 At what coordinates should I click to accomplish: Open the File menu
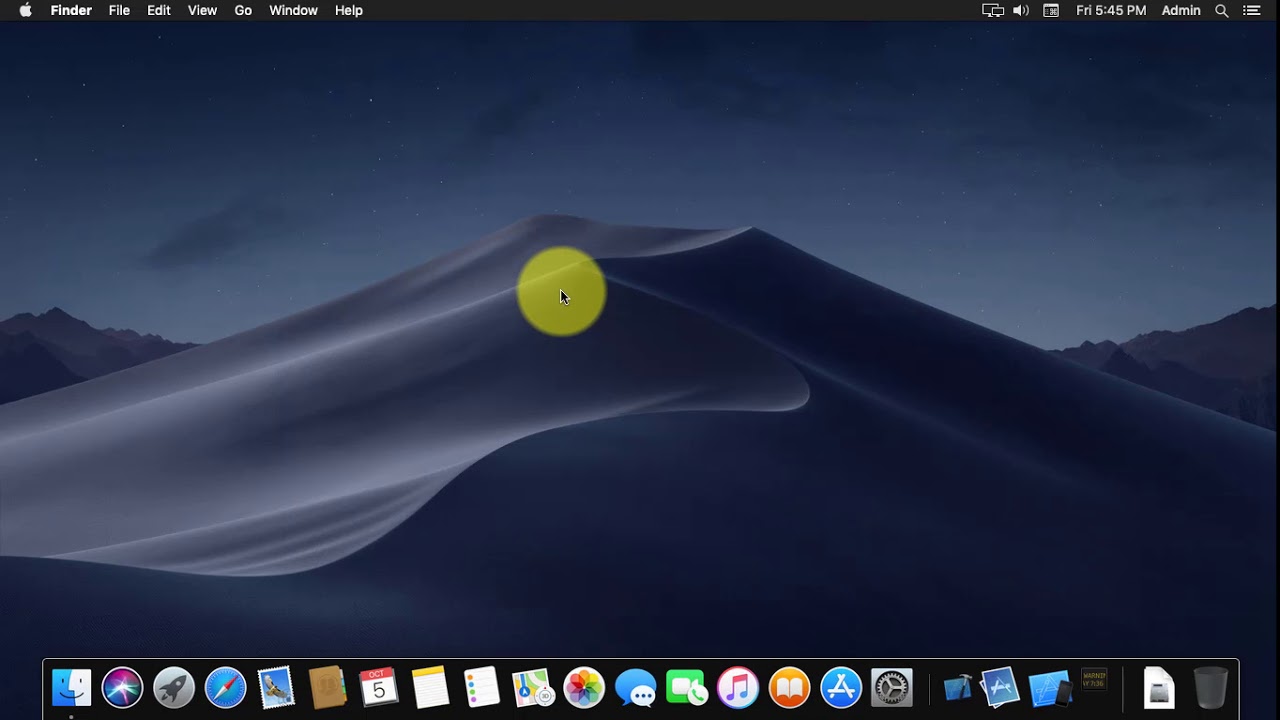pos(119,10)
